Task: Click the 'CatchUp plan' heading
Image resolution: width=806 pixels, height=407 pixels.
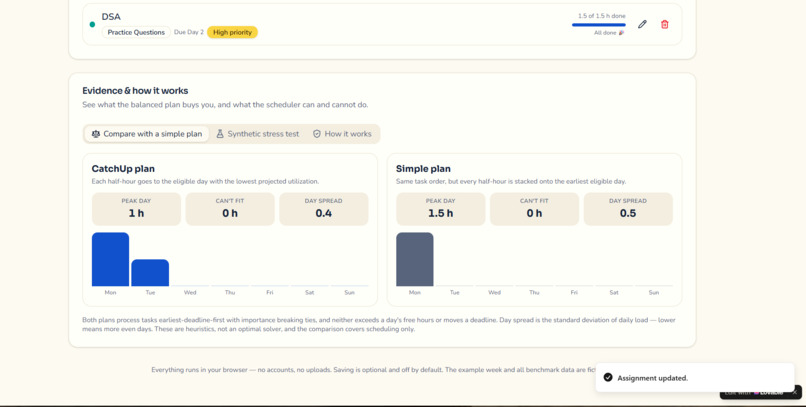Action: [123, 169]
